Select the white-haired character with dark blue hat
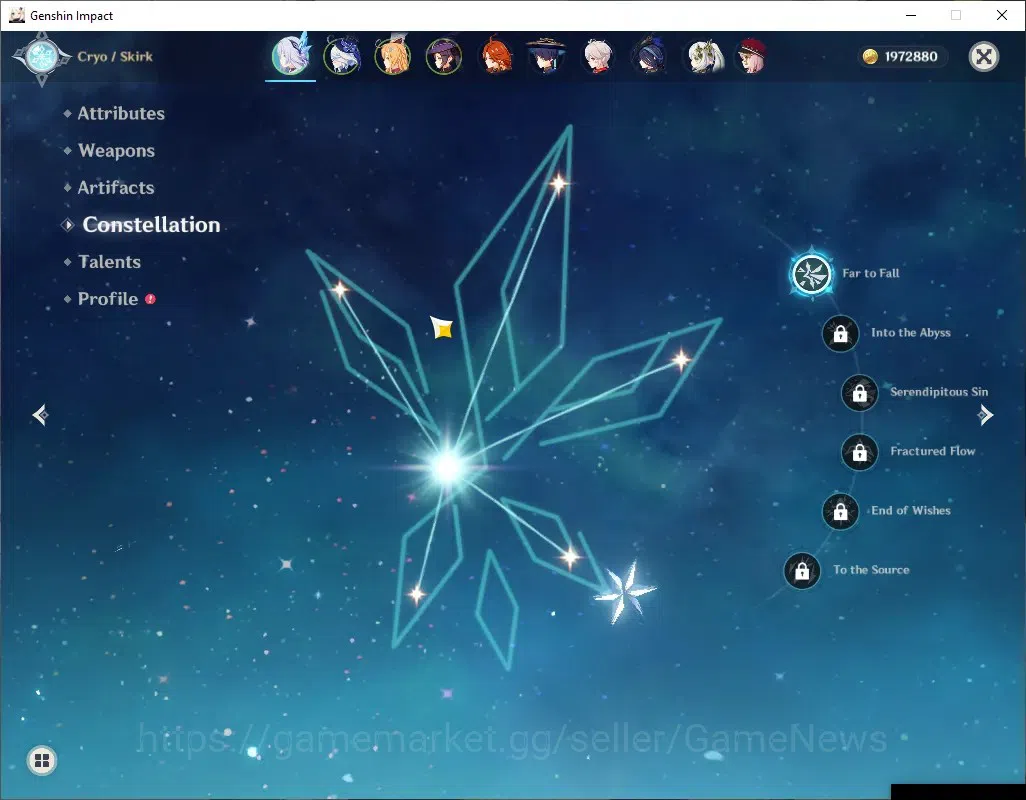The image size is (1026, 800). click(342, 56)
